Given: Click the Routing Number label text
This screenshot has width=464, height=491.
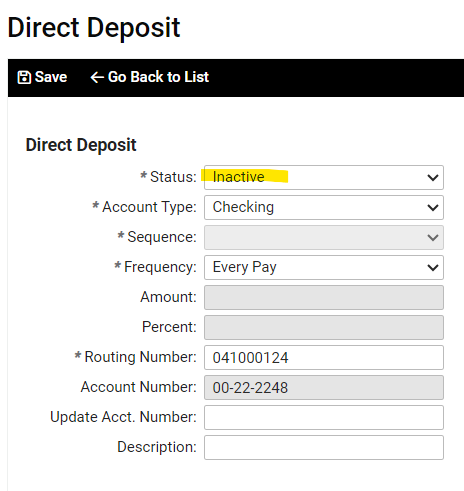Looking at the screenshot, I should coord(140,357).
